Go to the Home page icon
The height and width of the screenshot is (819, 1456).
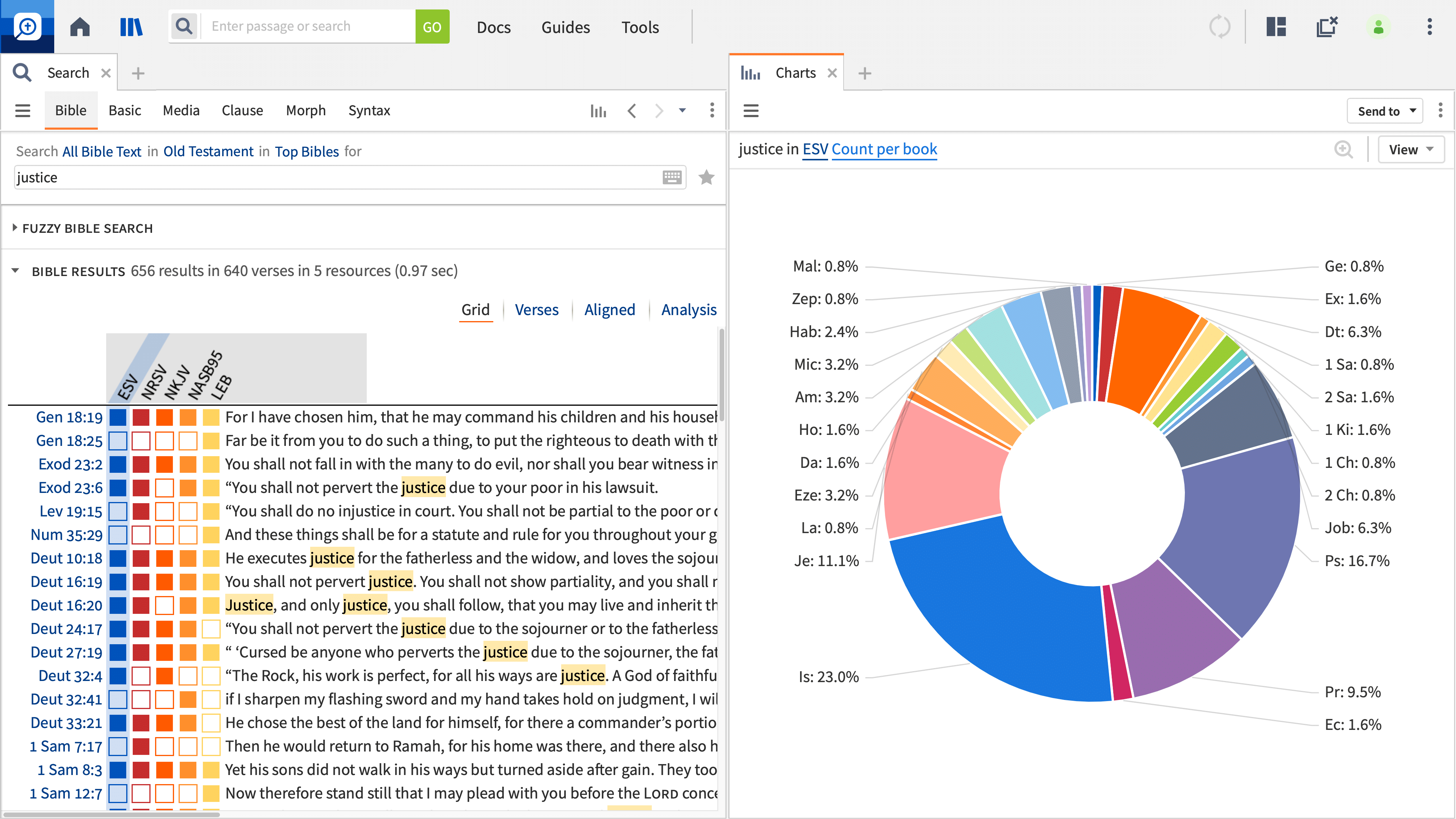point(80,27)
